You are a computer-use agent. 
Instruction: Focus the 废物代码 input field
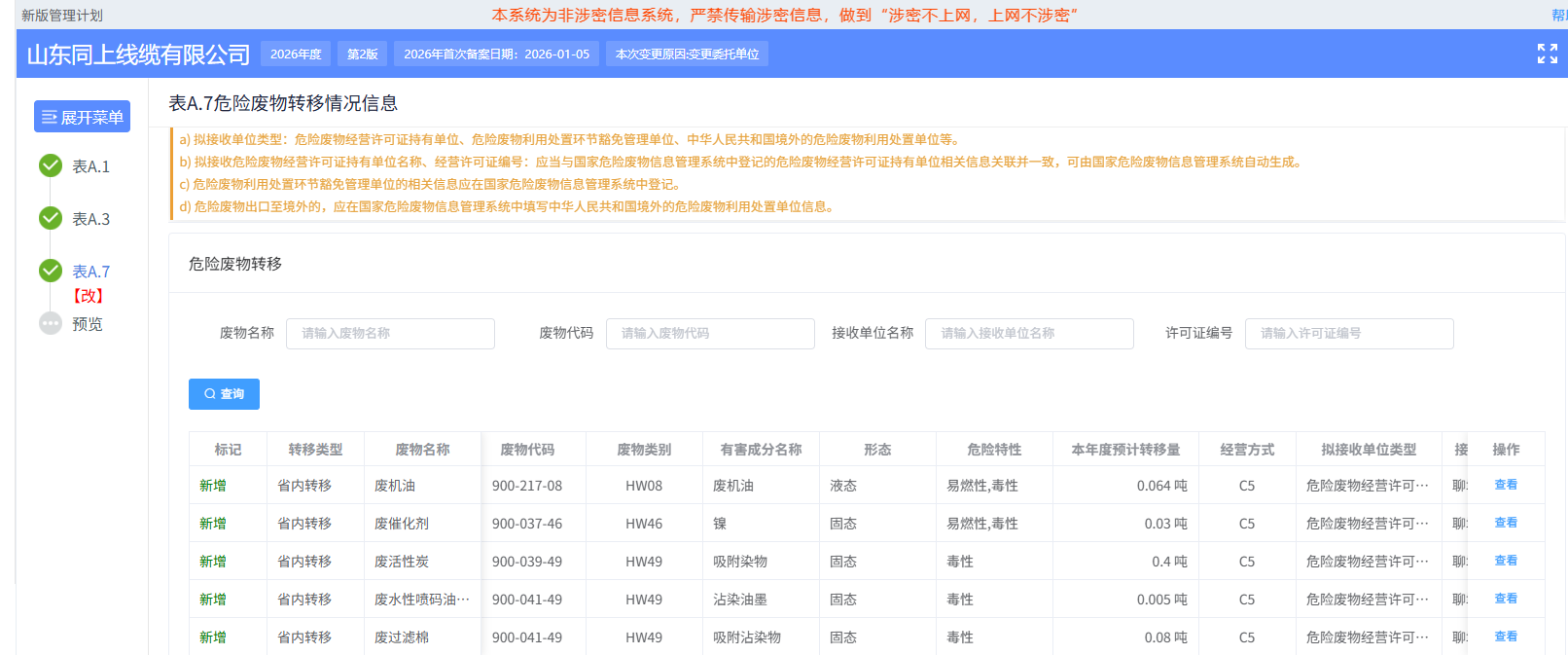[710, 333]
